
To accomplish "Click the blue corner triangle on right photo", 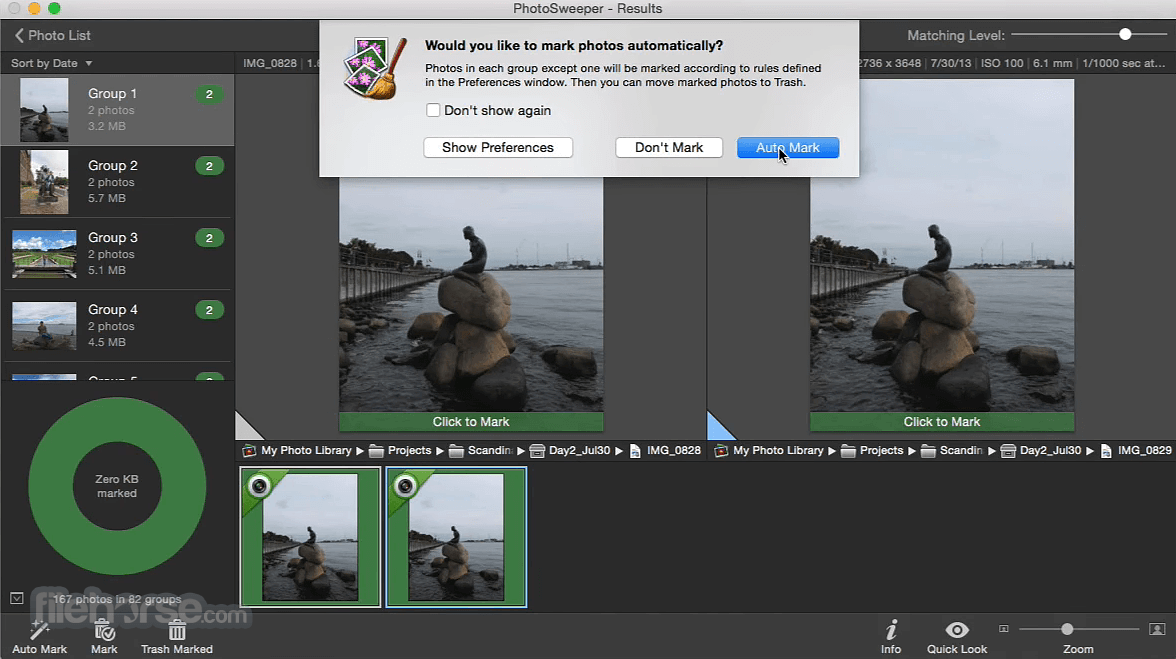I will click(718, 428).
